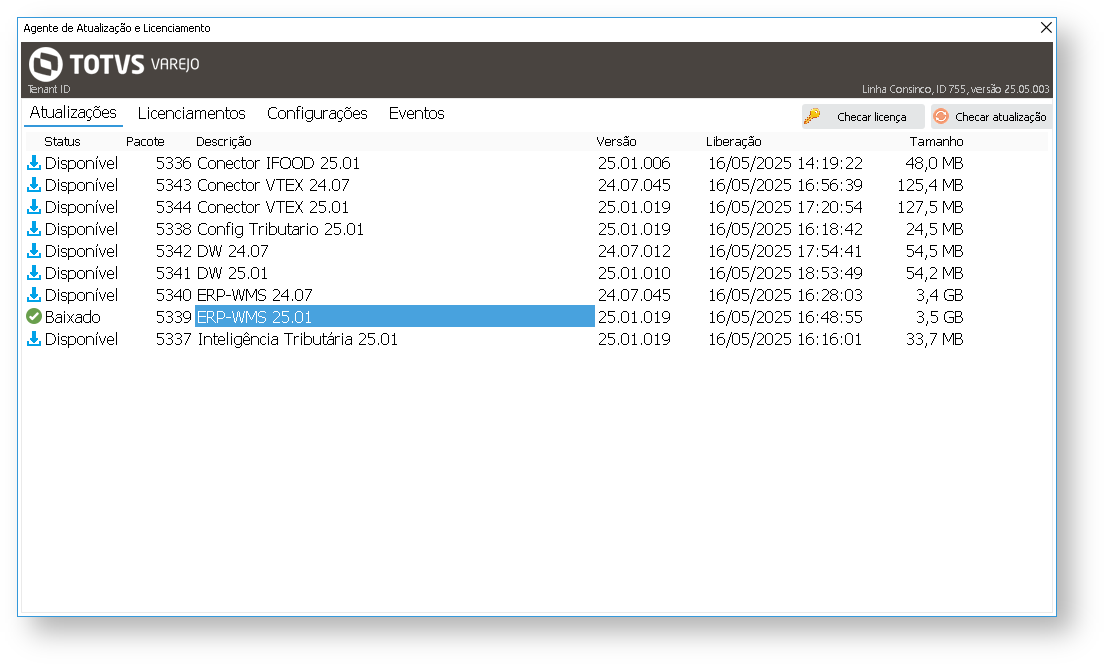Select the ERP-WMS 24.07 description

click(x=254, y=295)
